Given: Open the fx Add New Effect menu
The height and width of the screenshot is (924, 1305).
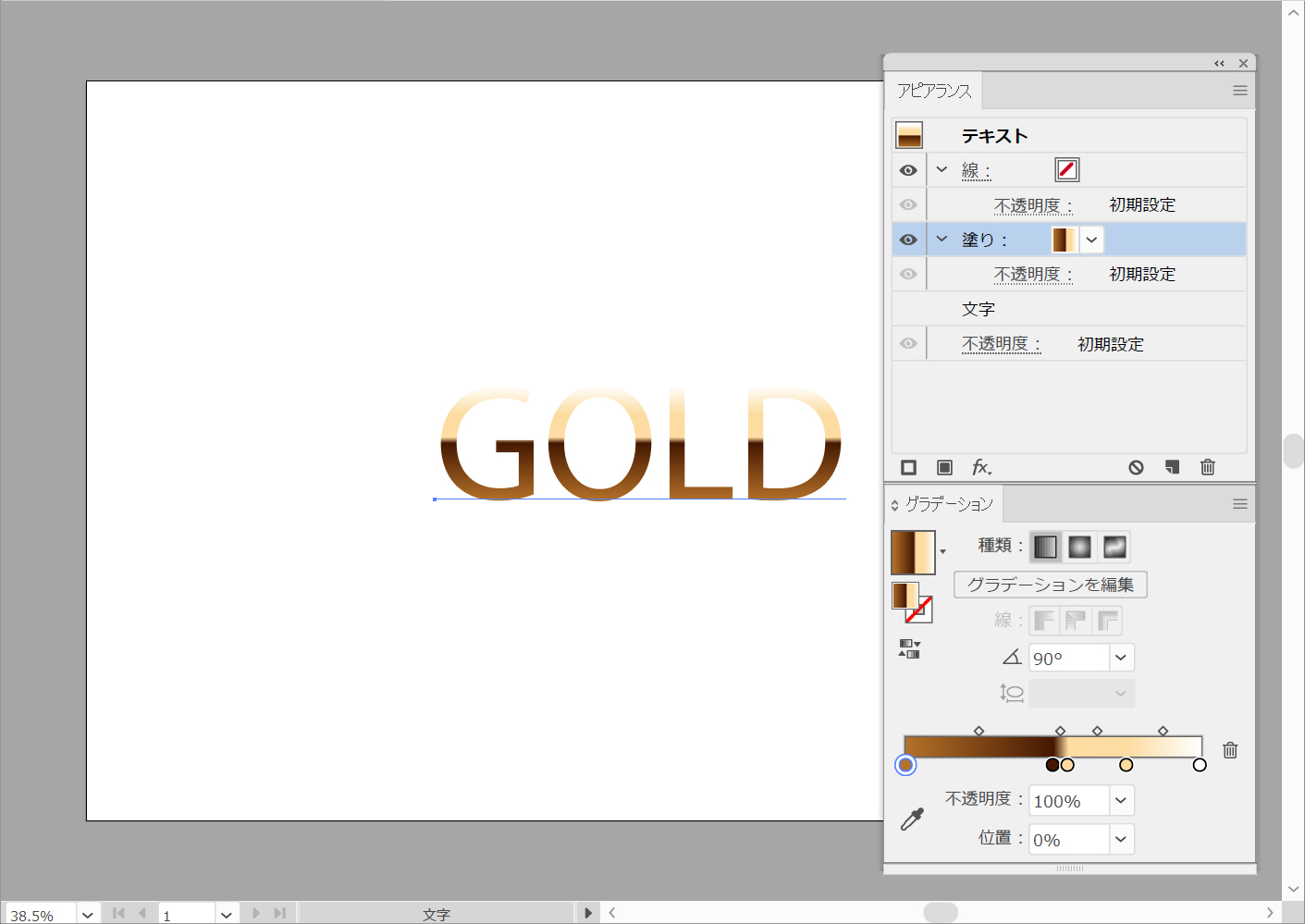Looking at the screenshot, I should (x=981, y=468).
